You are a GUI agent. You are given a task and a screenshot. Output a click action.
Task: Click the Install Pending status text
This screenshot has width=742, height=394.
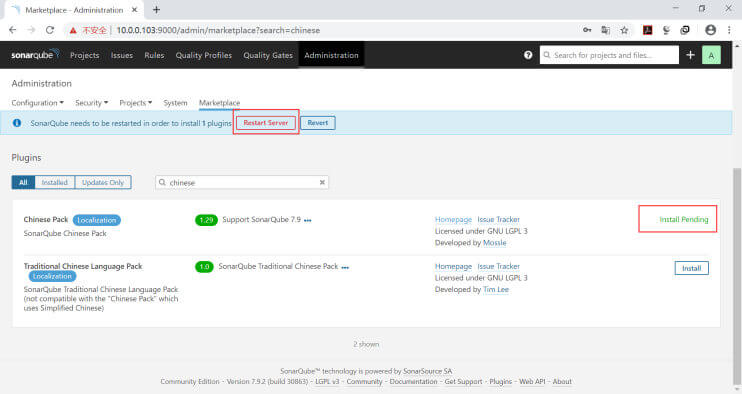[x=684, y=219]
